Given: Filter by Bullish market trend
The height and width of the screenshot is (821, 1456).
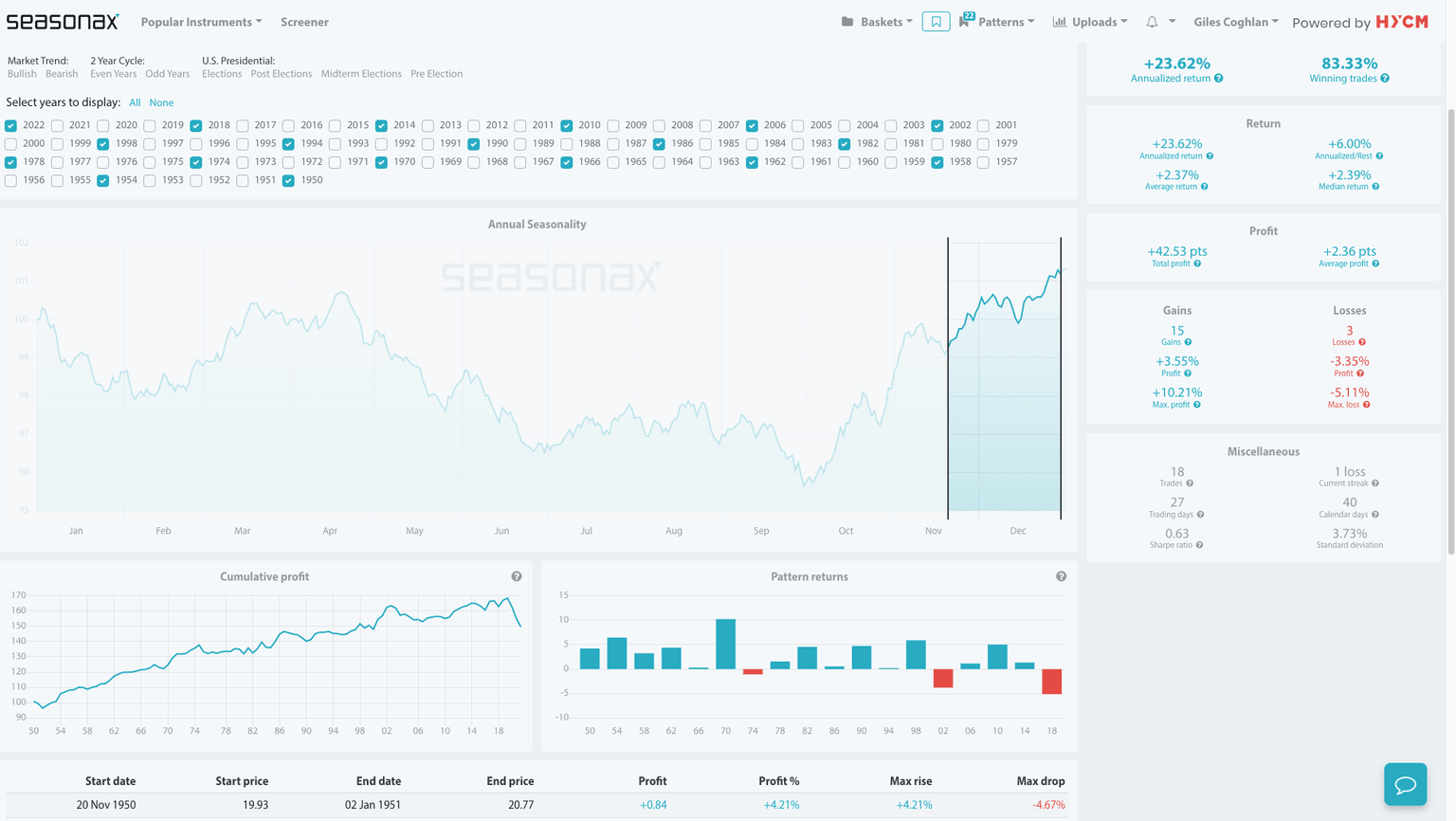Looking at the screenshot, I should point(22,74).
